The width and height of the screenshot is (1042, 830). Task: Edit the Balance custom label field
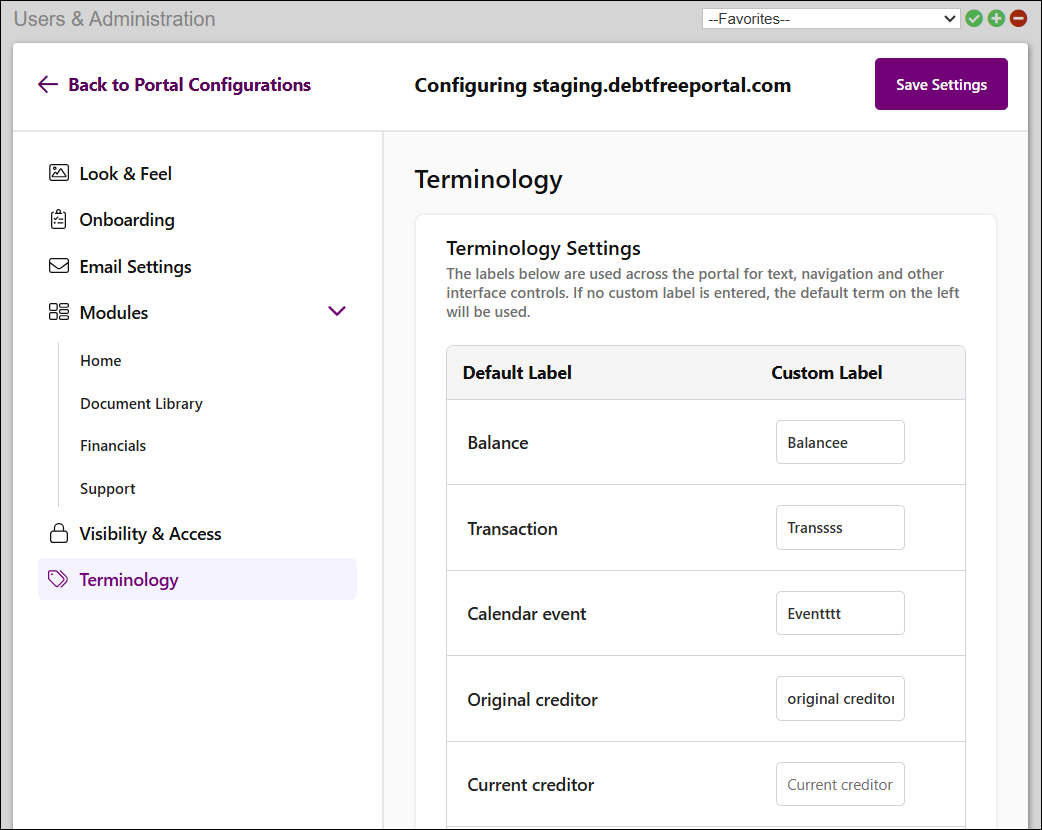840,442
